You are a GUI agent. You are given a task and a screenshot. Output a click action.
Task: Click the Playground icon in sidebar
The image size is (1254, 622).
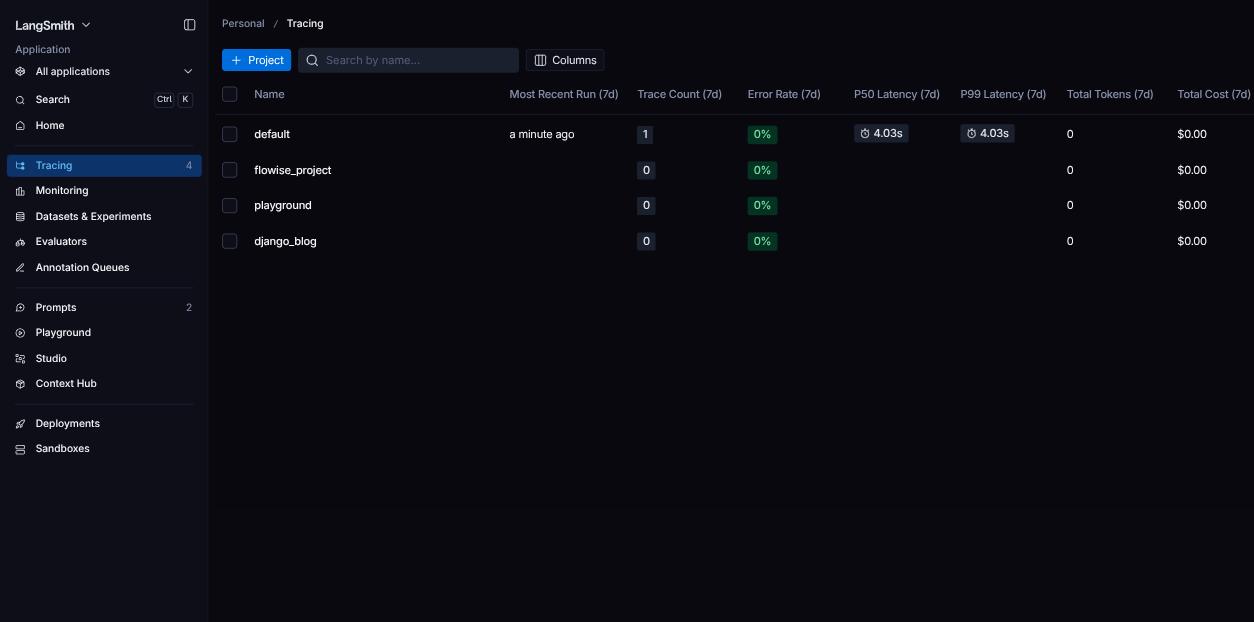[x=20, y=333]
